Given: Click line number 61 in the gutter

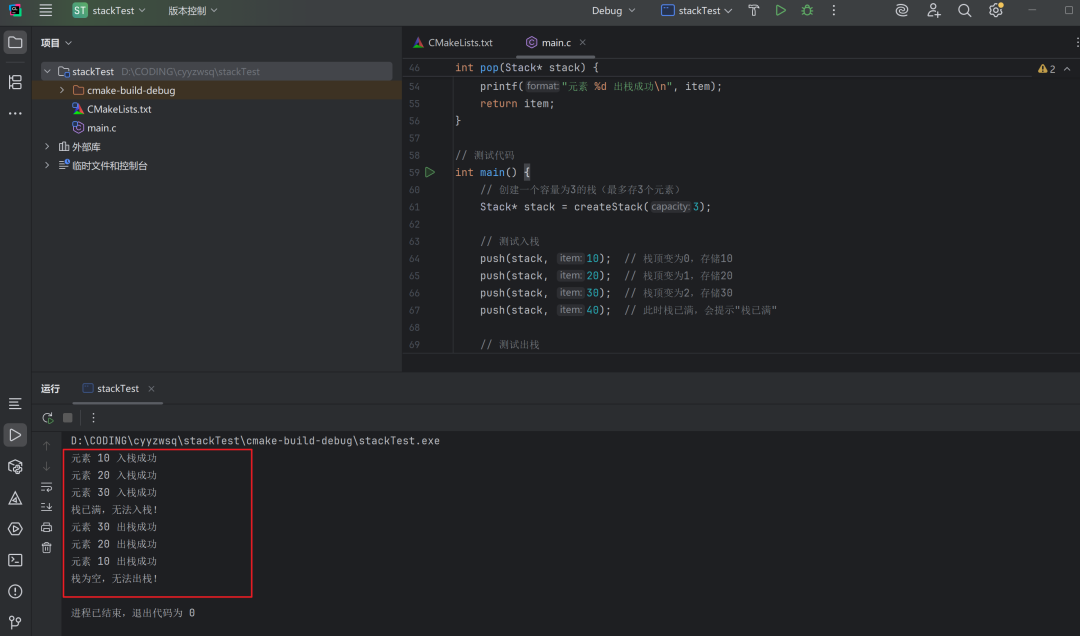Looking at the screenshot, I should 414,207.
